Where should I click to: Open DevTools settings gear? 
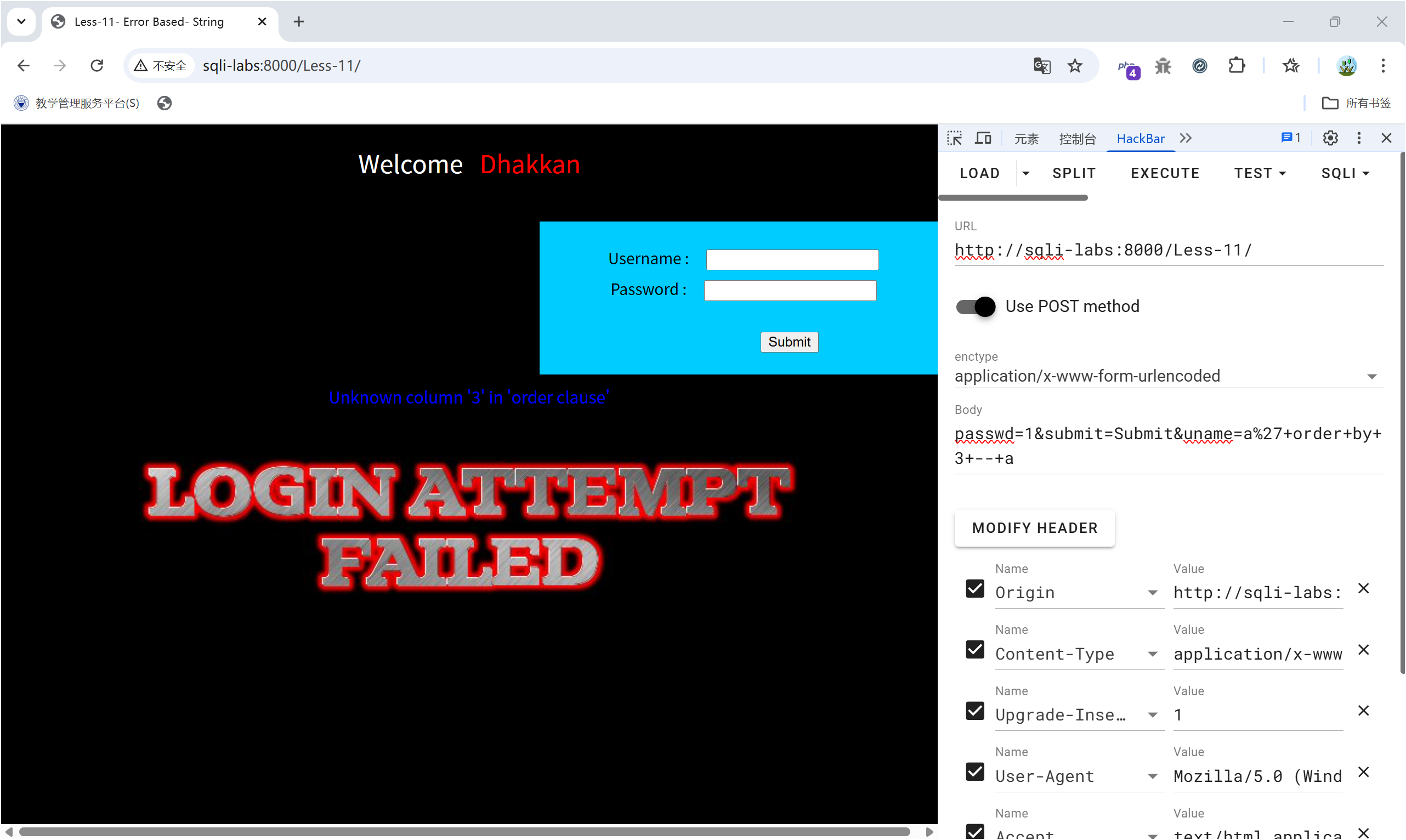(x=1330, y=138)
